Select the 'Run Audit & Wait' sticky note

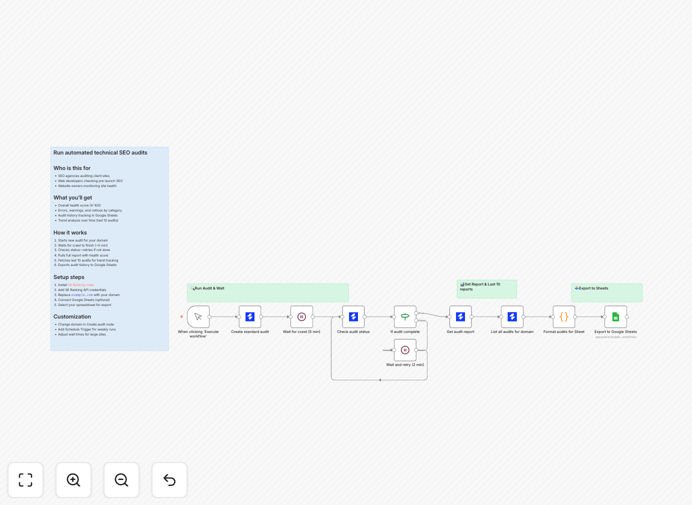[268, 293]
